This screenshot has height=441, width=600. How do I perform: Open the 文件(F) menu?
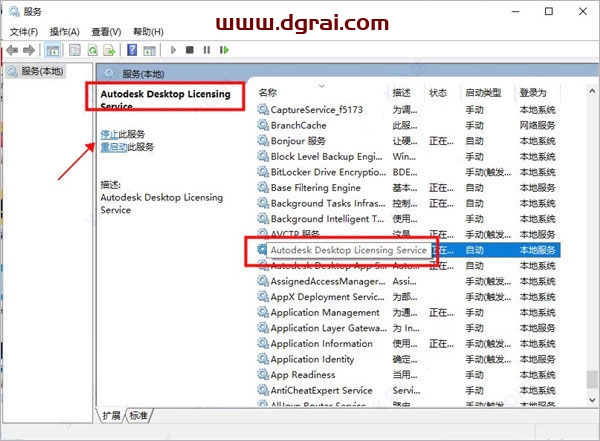tap(24, 32)
